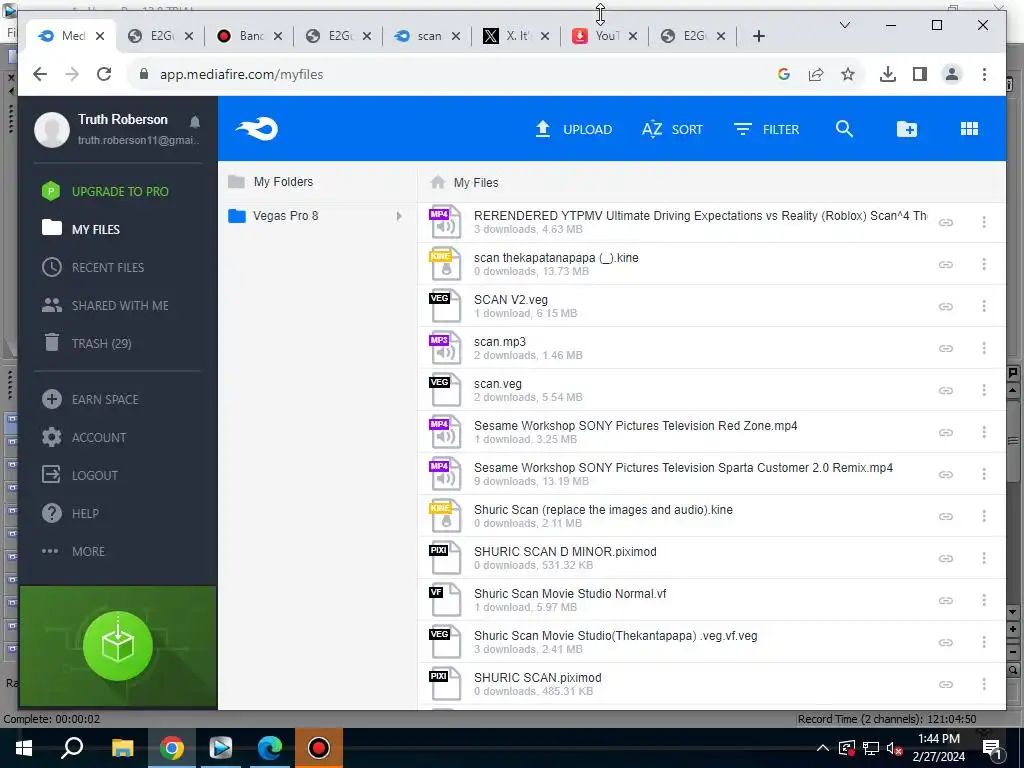The image size is (1024, 768).
Task: Click the muted volume tray icon
Action: (x=895, y=748)
